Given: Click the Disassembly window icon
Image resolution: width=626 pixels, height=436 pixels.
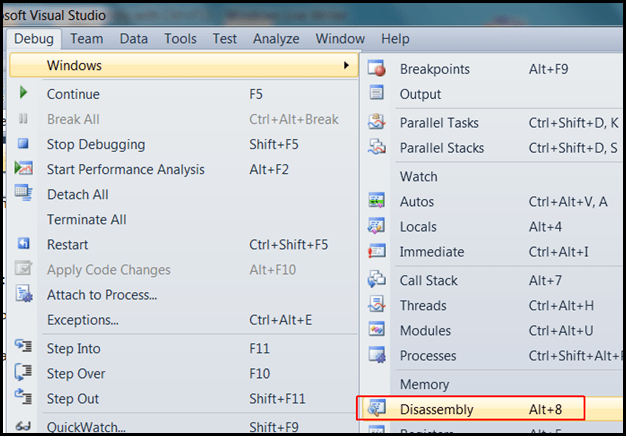Looking at the screenshot, I should pyautogui.click(x=377, y=409).
